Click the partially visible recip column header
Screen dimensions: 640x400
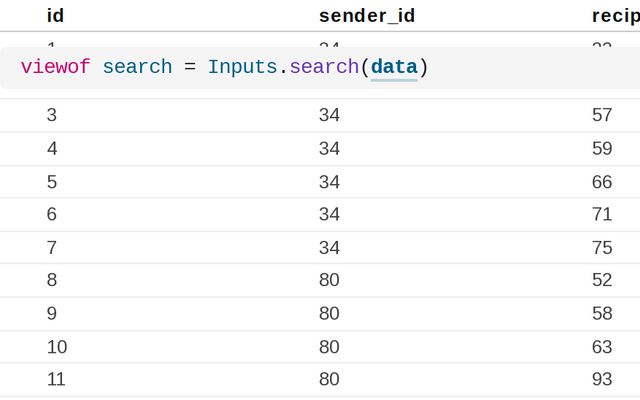click(614, 16)
